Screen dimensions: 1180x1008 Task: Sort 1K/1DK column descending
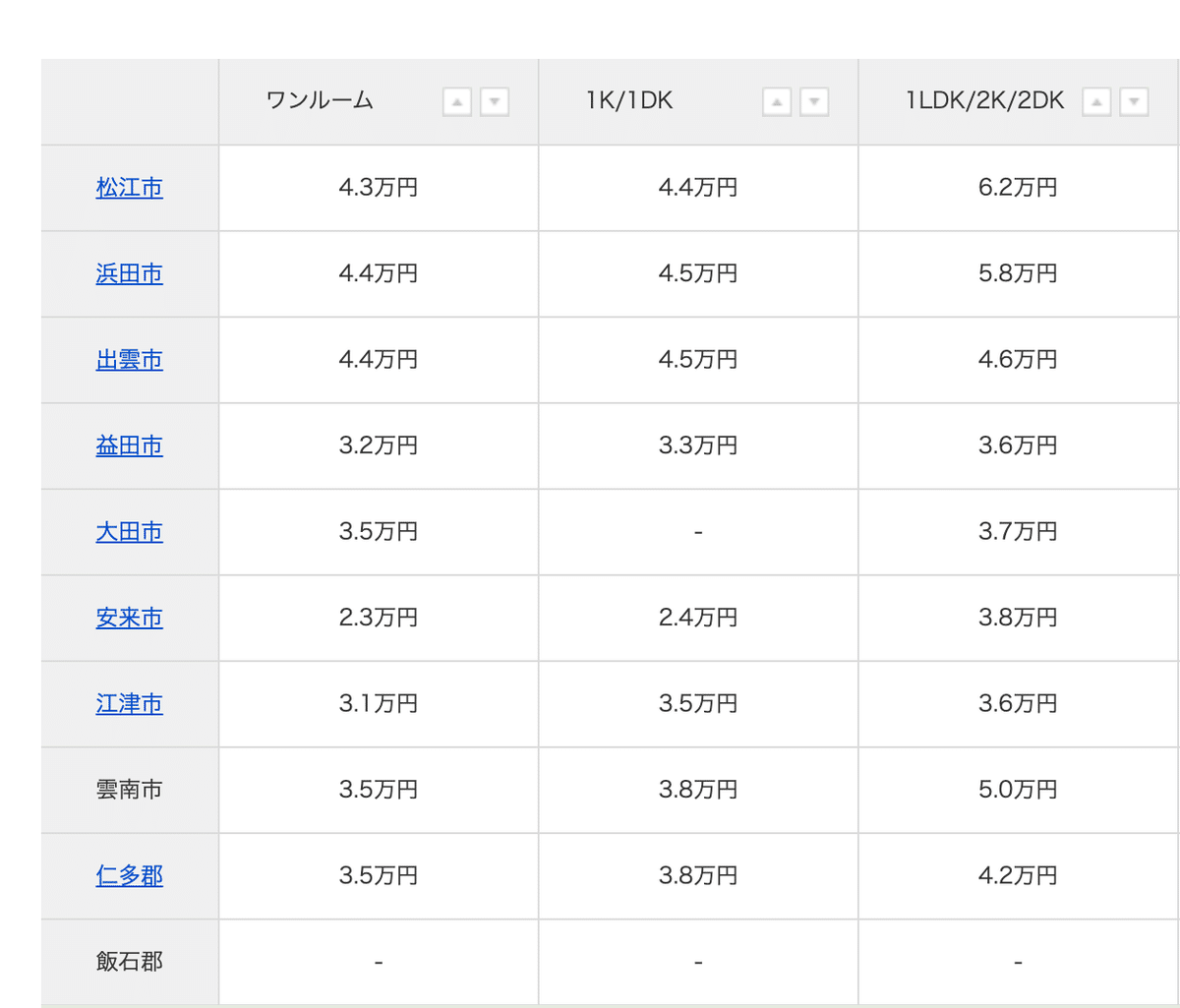(x=814, y=102)
